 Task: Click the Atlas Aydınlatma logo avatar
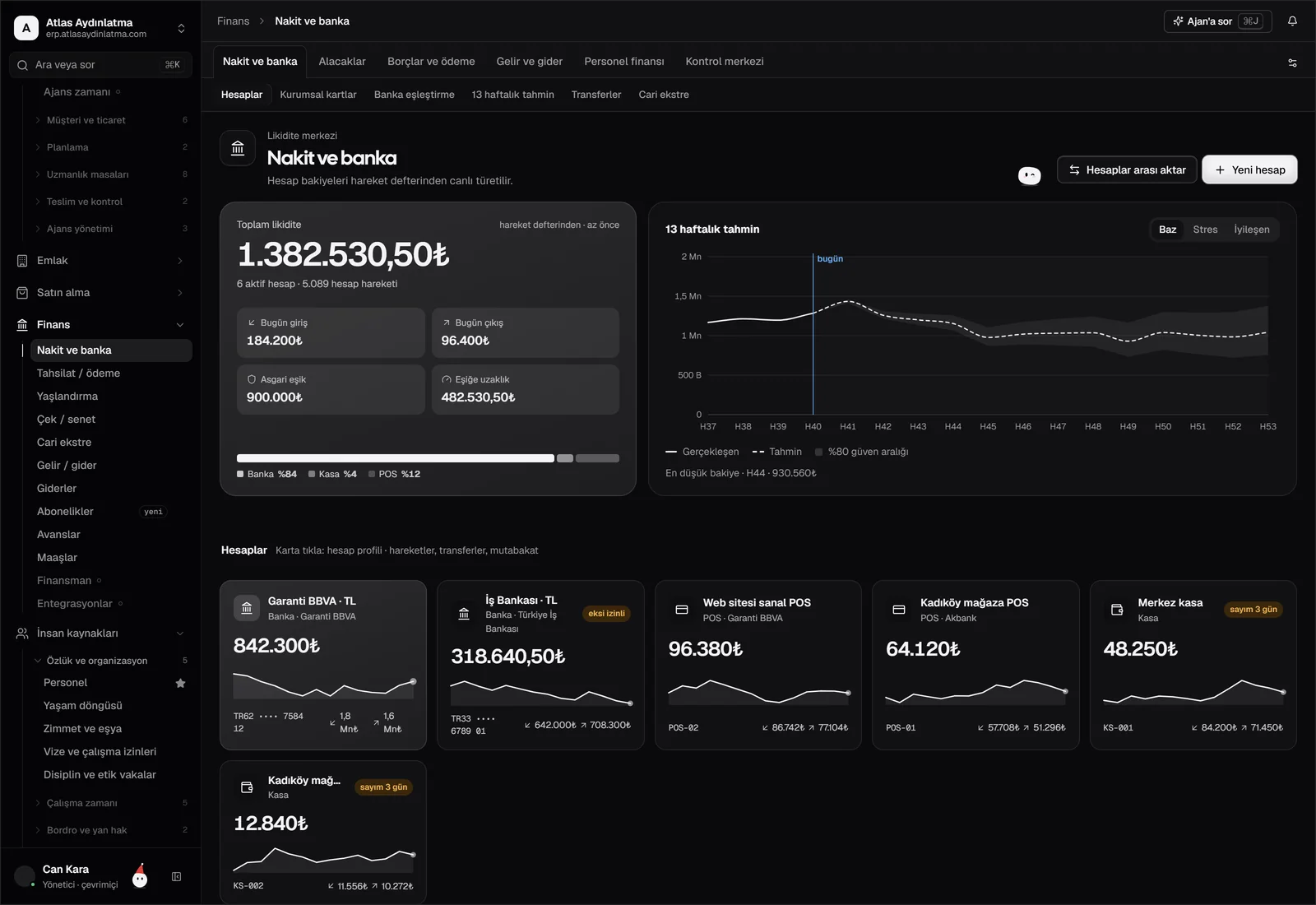(26, 28)
